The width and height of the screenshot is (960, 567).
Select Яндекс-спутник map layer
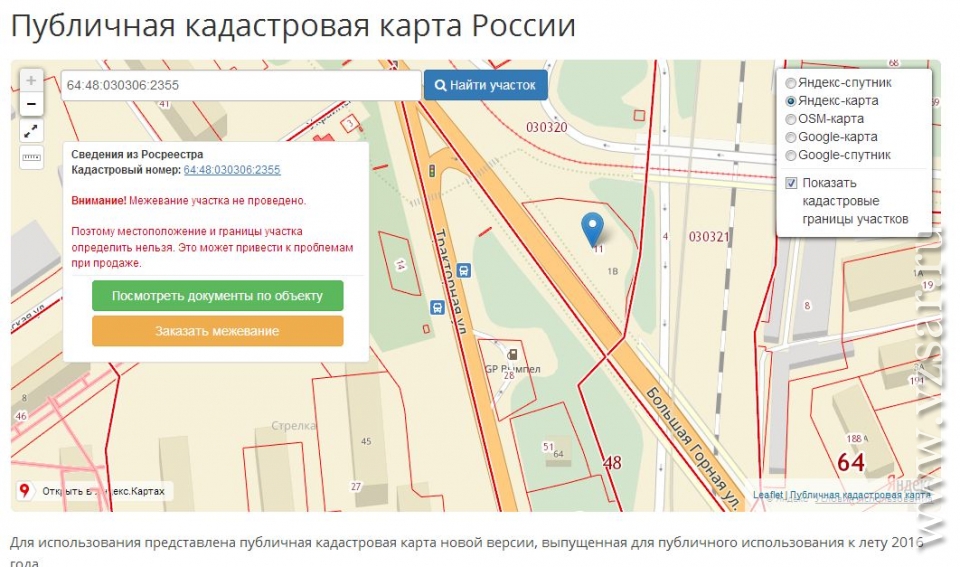tap(791, 83)
